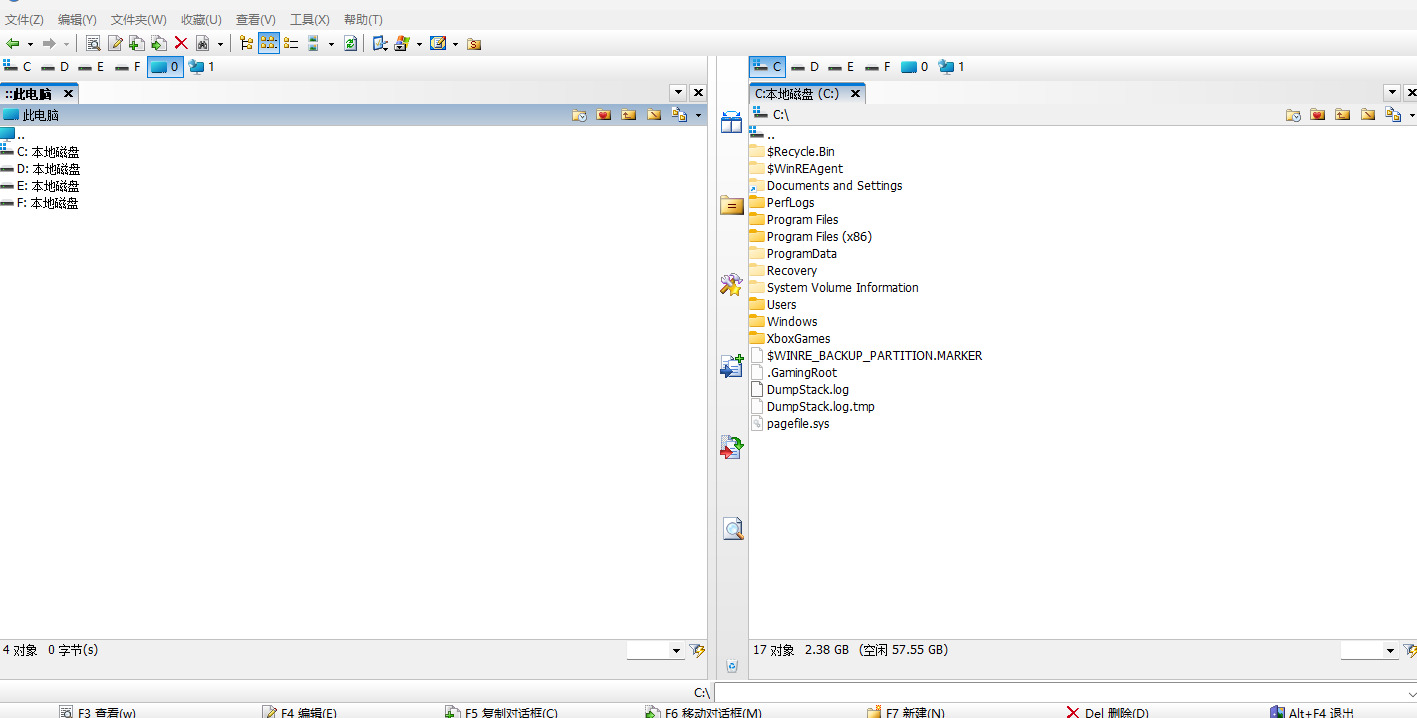Click the favorites heart folder icon in right pane
1417x718 pixels.
pyautogui.click(x=1317, y=115)
